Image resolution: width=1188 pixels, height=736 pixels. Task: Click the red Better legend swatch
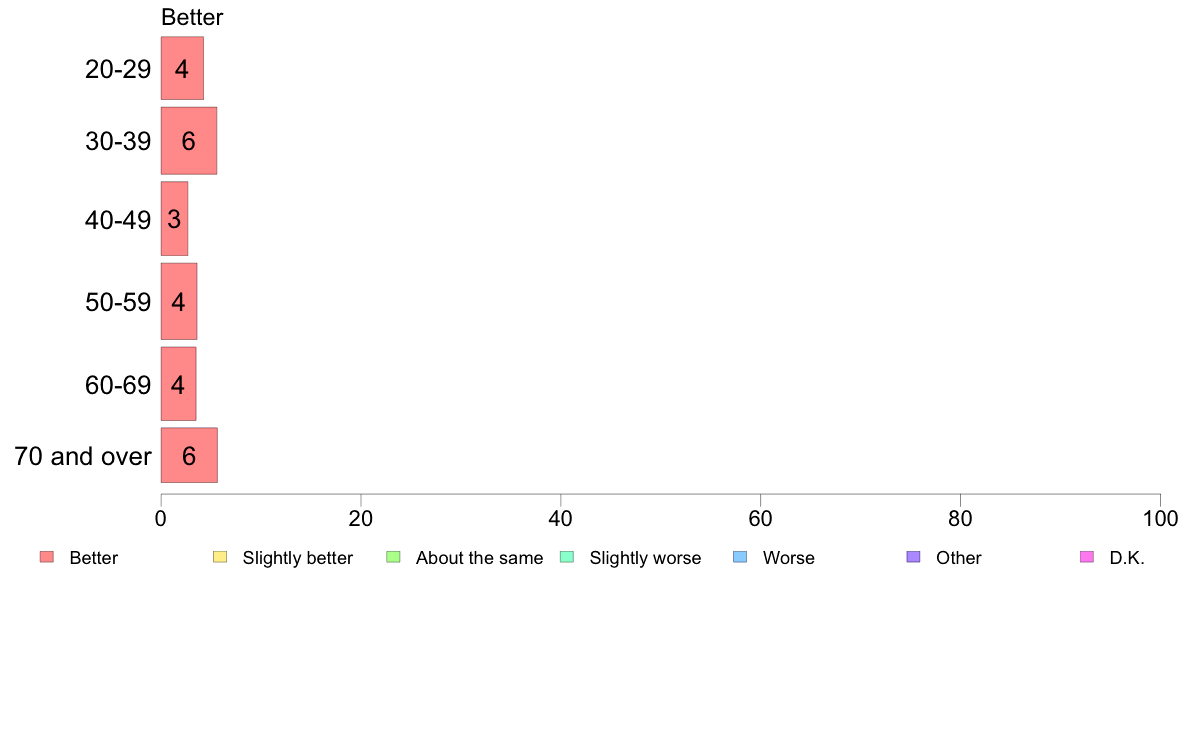pyautogui.click(x=47, y=557)
